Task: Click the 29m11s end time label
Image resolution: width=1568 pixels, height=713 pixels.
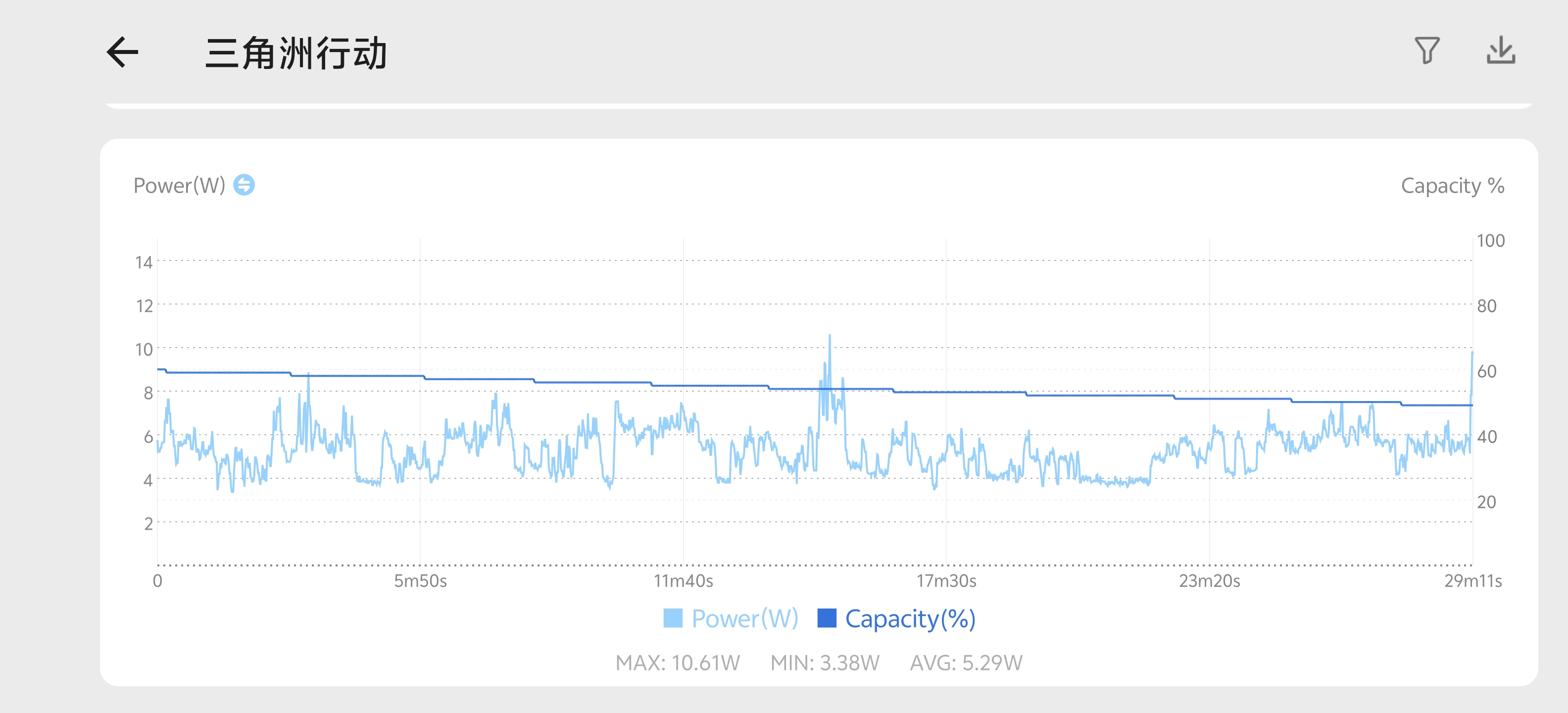Action: pos(1472,581)
